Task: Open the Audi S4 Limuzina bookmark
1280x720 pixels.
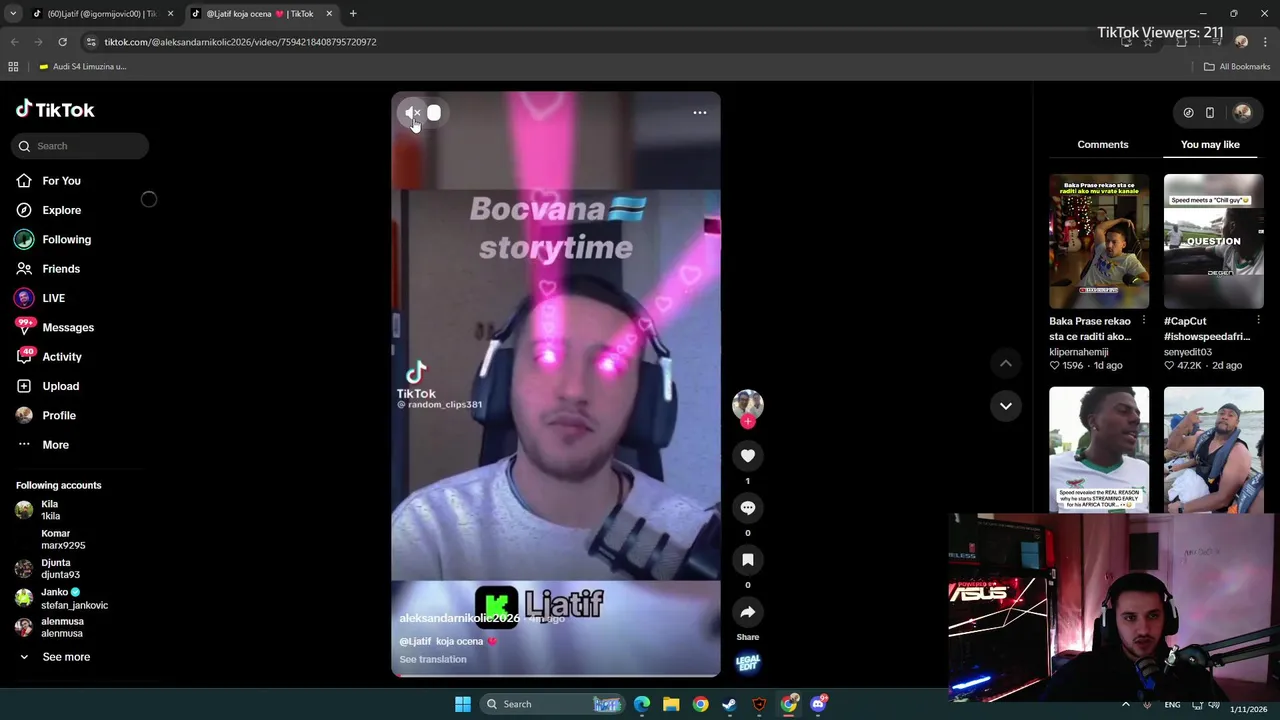Action: (82, 67)
